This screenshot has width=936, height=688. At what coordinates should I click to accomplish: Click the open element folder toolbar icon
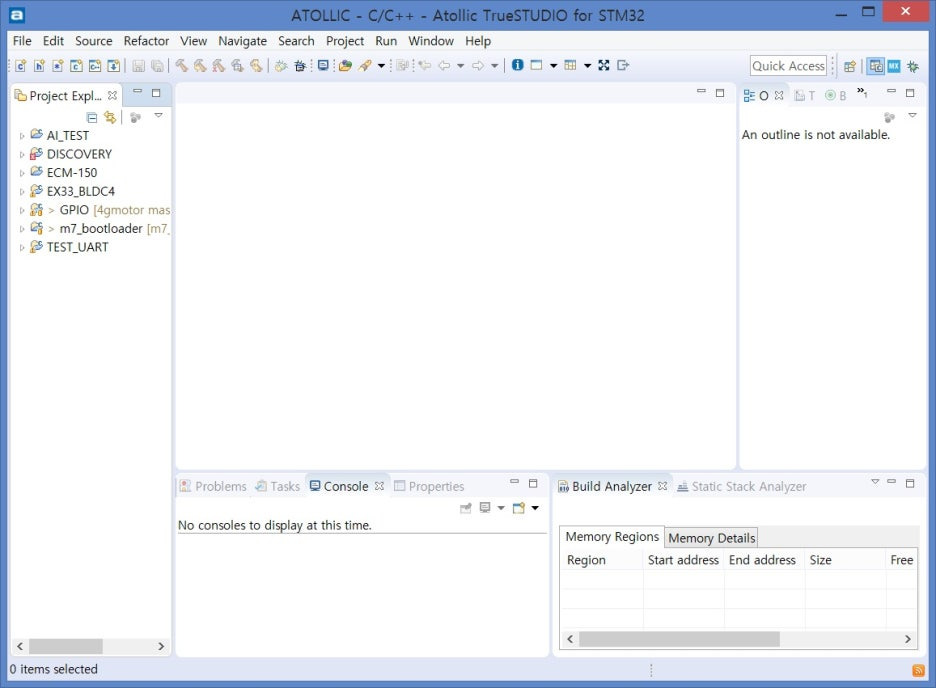click(x=345, y=66)
